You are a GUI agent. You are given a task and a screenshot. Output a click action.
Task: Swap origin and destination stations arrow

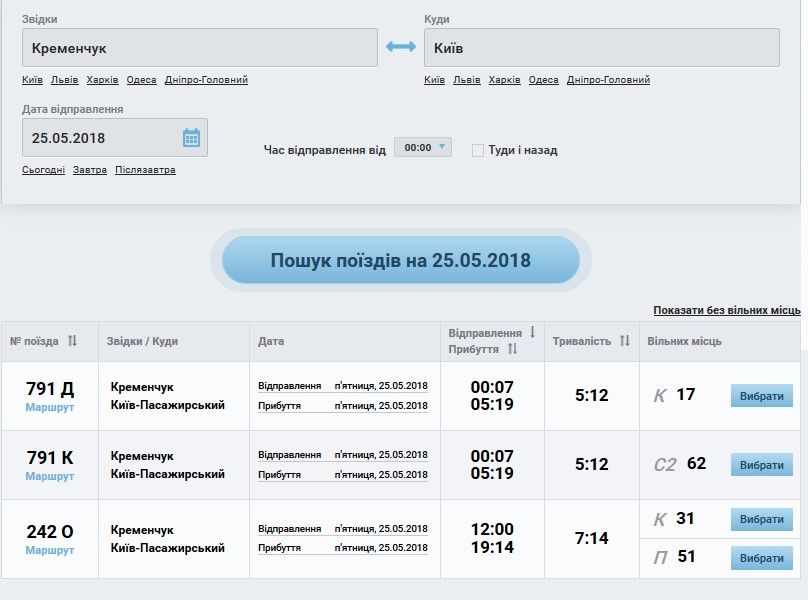coord(400,47)
